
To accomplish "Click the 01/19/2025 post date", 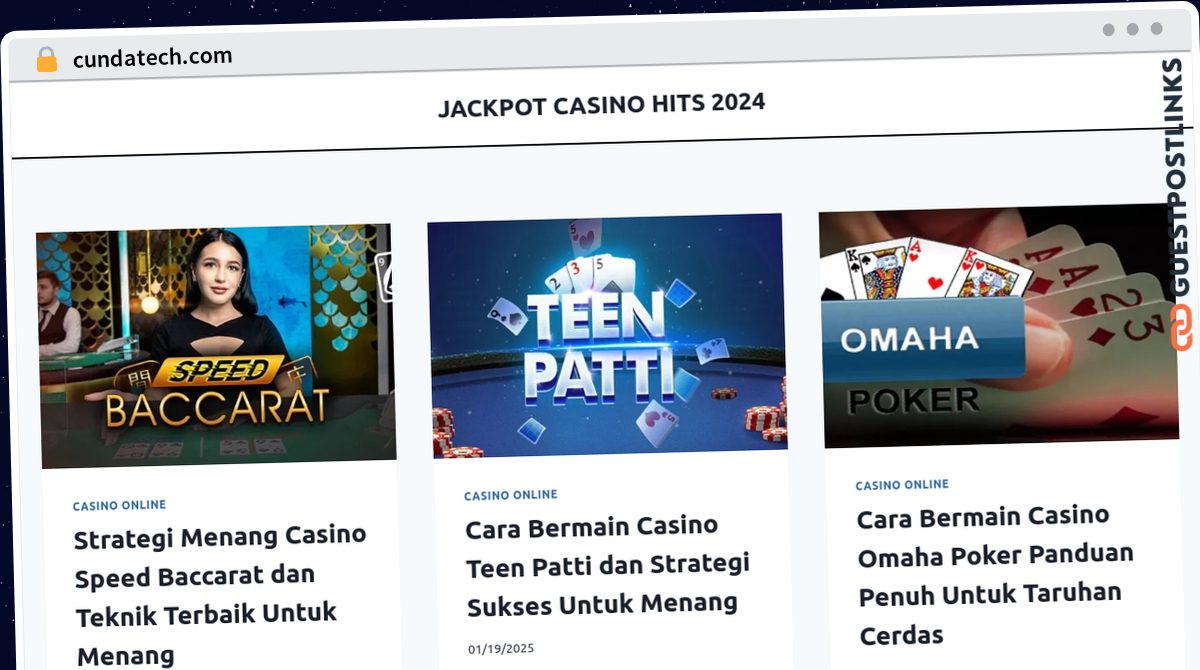I will [x=501, y=649].
